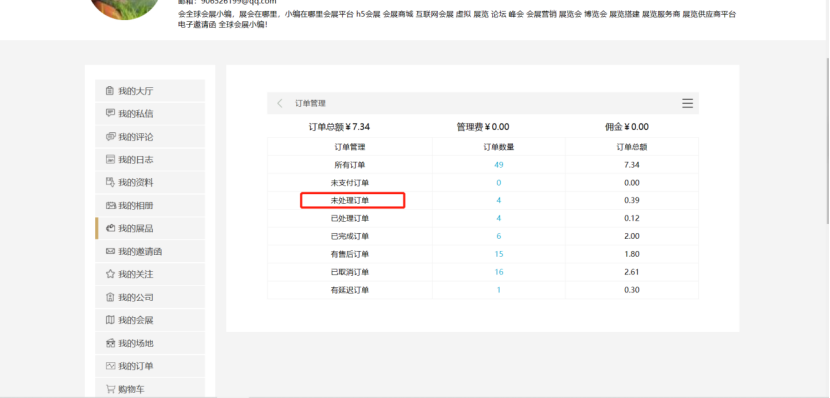Click the 订单总额 ¥7.34 summary
830x398 pixels.
click(x=339, y=126)
